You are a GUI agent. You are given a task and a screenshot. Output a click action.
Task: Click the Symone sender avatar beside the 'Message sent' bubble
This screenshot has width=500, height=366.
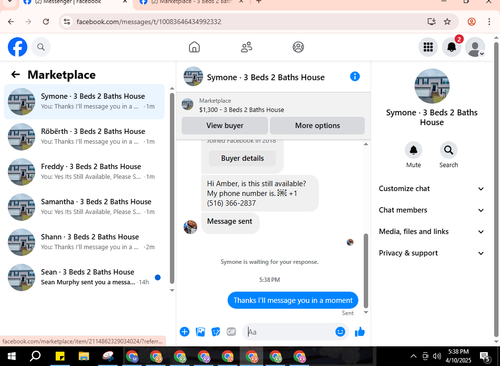tap(190, 227)
